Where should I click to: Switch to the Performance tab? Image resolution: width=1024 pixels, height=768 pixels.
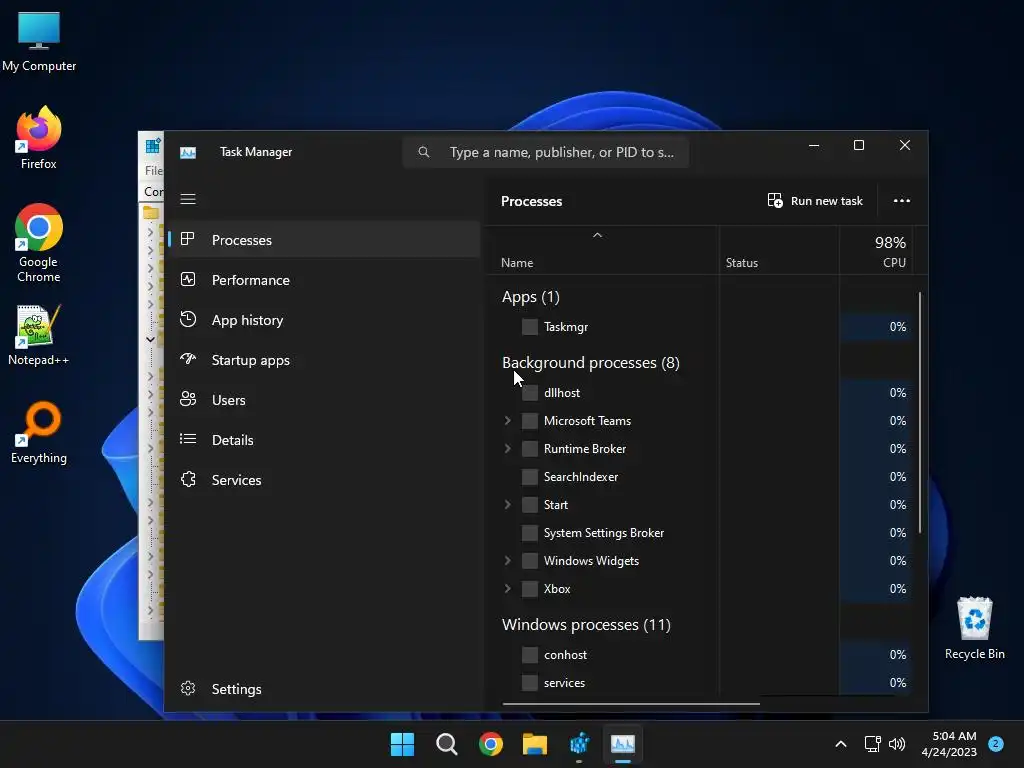[x=323, y=280]
